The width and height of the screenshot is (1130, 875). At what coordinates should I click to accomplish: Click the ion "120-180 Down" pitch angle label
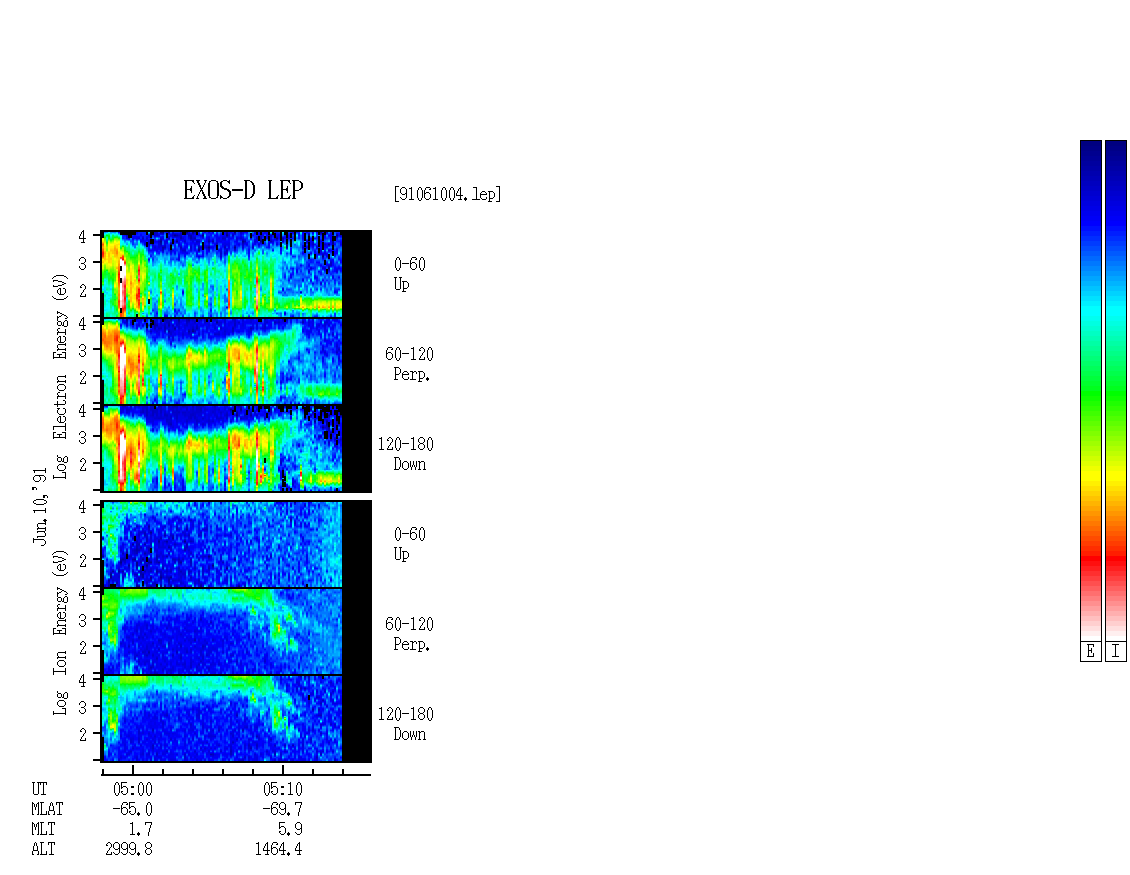click(x=406, y=724)
